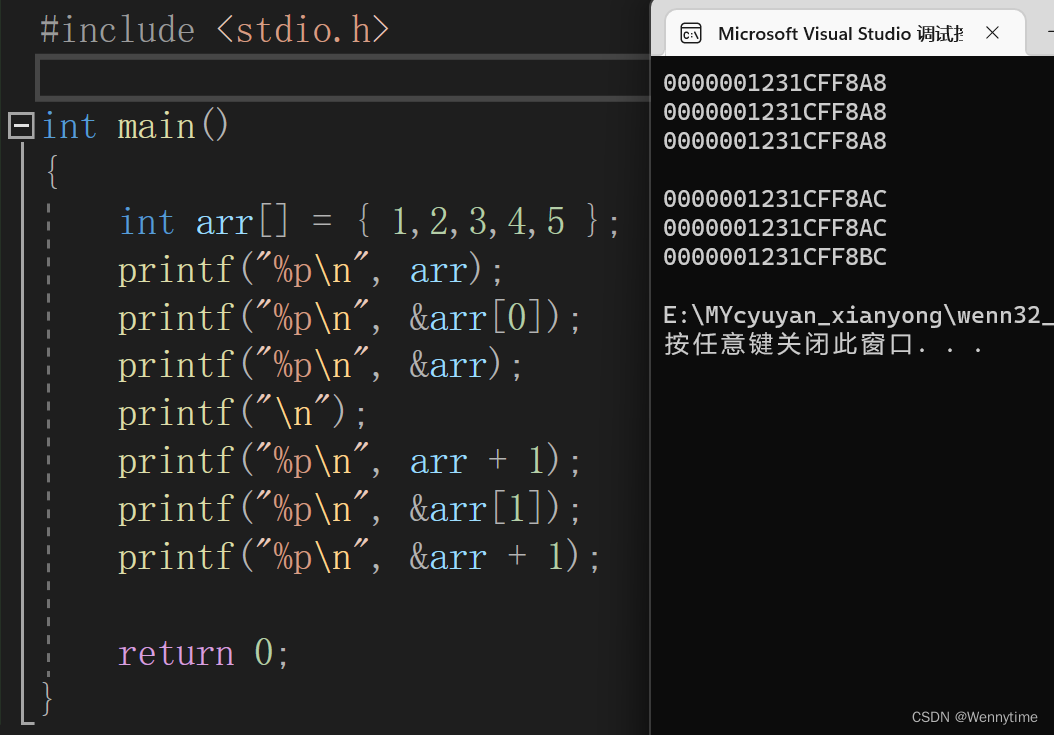This screenshot has height=735, width=1054.
Task: Collapse the main() function code block
Action: point(21,126)
